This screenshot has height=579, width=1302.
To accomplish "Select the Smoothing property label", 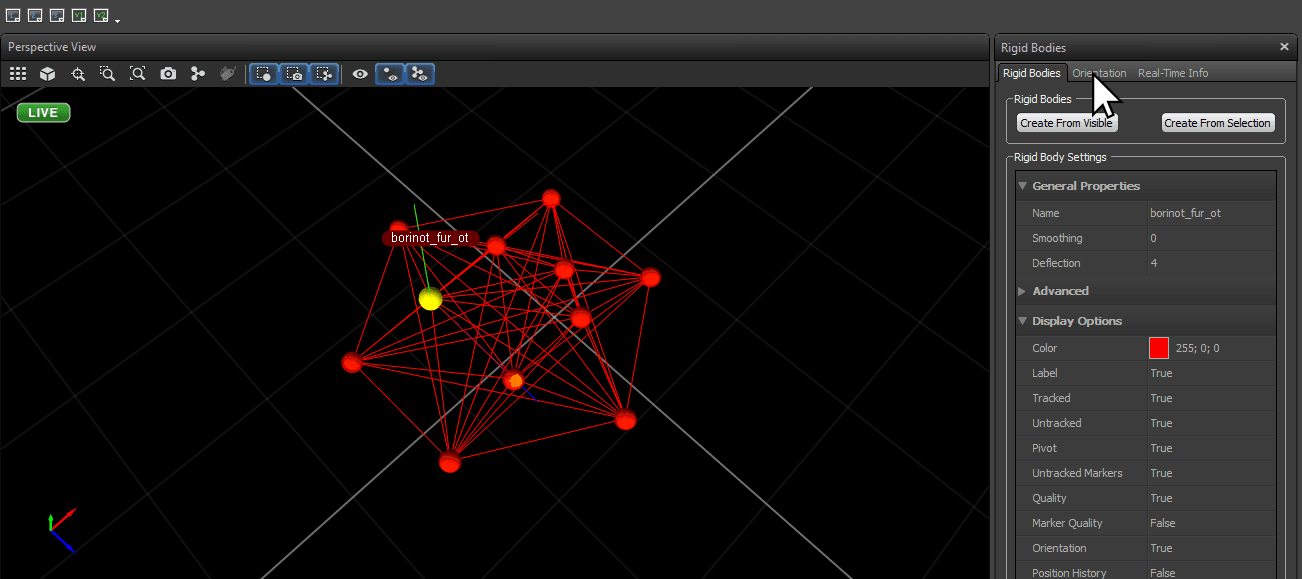I will coord(1057,238).
